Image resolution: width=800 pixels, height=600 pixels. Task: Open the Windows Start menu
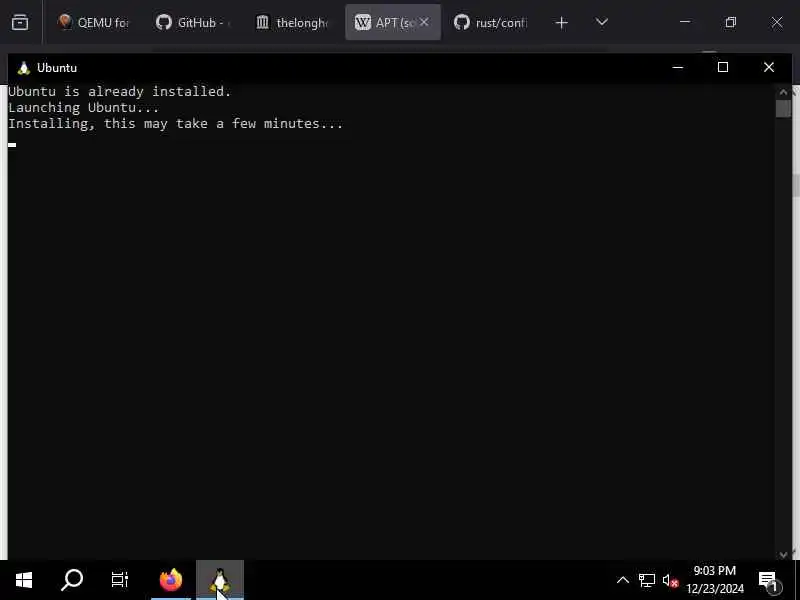click(23, 580)
